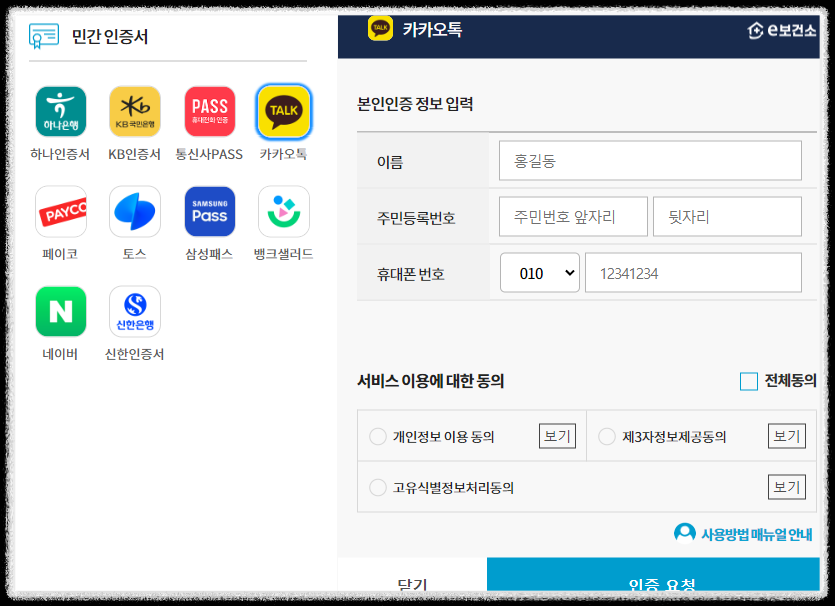Click the 닫기 button
Screen dimensions: 835x606
pyautogui.click(x=412, y=574)
